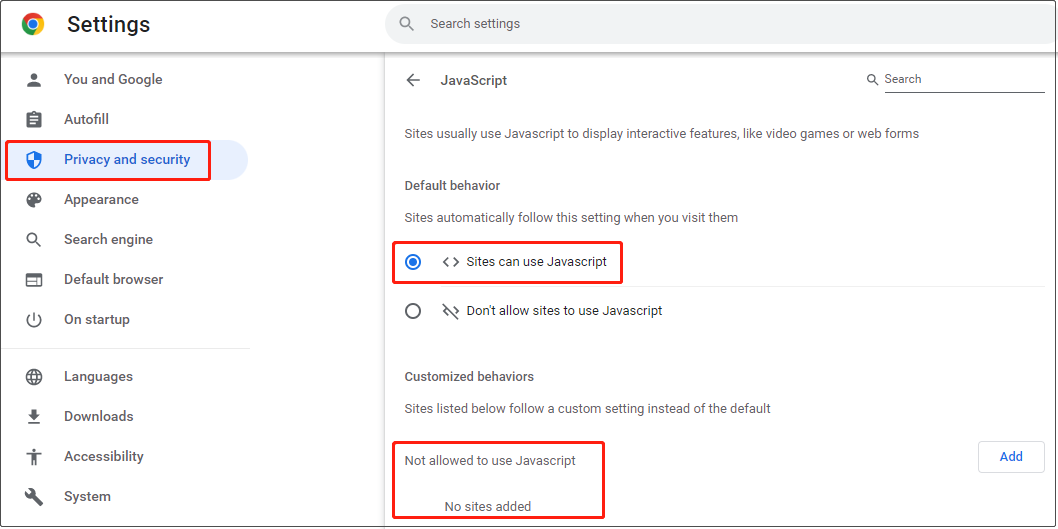1058x529 pixels.
Task: Click the Appearance palette icon
Action: coord(34,200)
